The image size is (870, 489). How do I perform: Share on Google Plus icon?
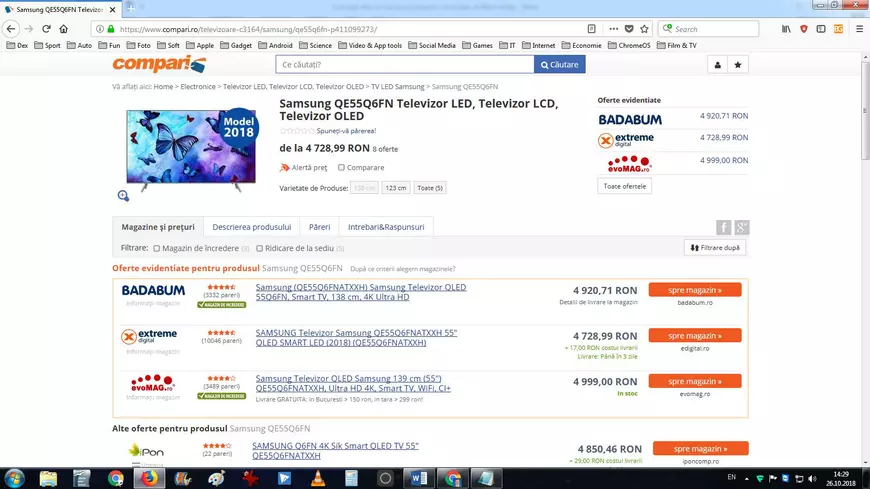pos(741,227)
